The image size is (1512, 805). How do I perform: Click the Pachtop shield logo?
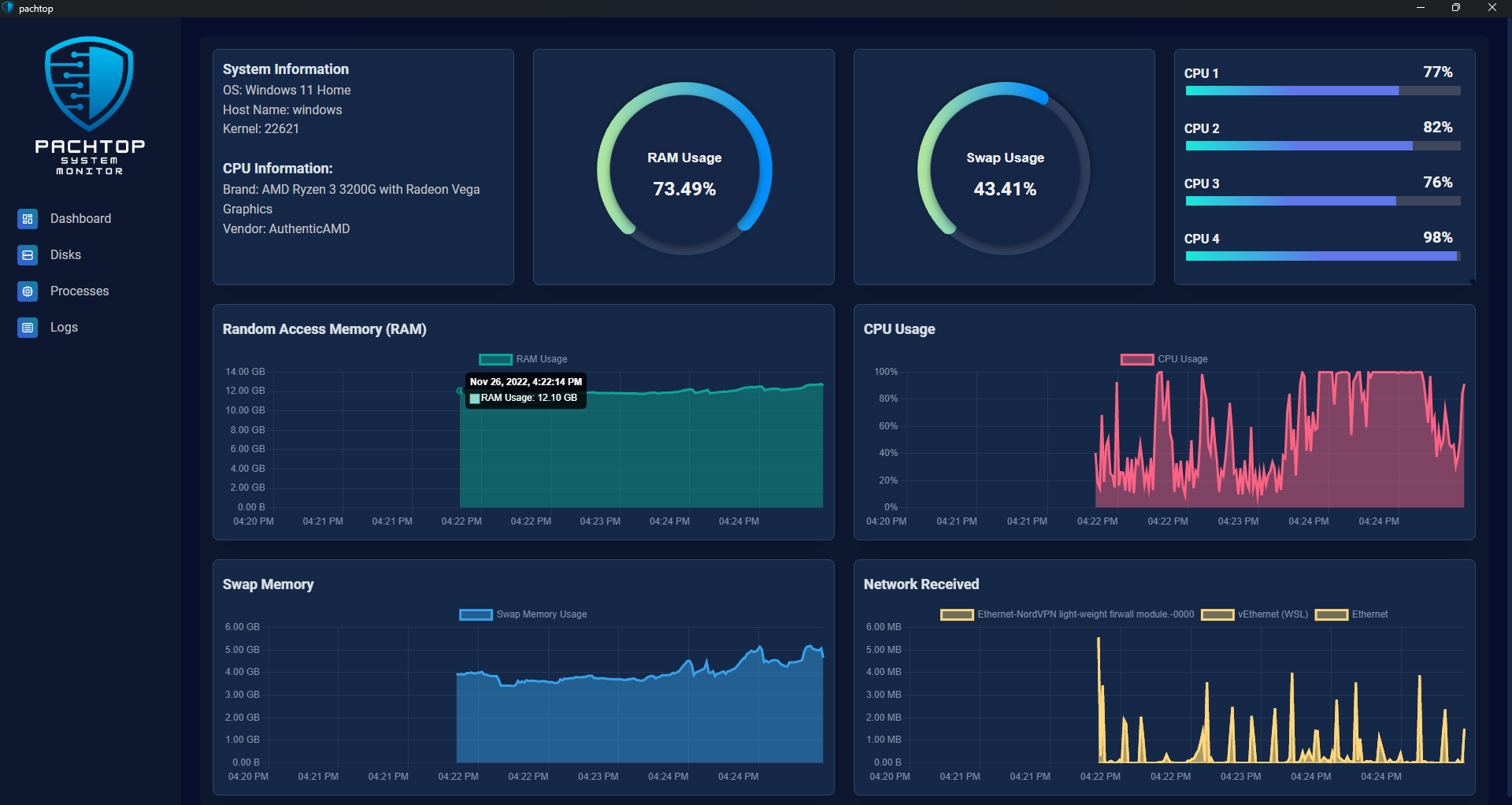(90, 83)
